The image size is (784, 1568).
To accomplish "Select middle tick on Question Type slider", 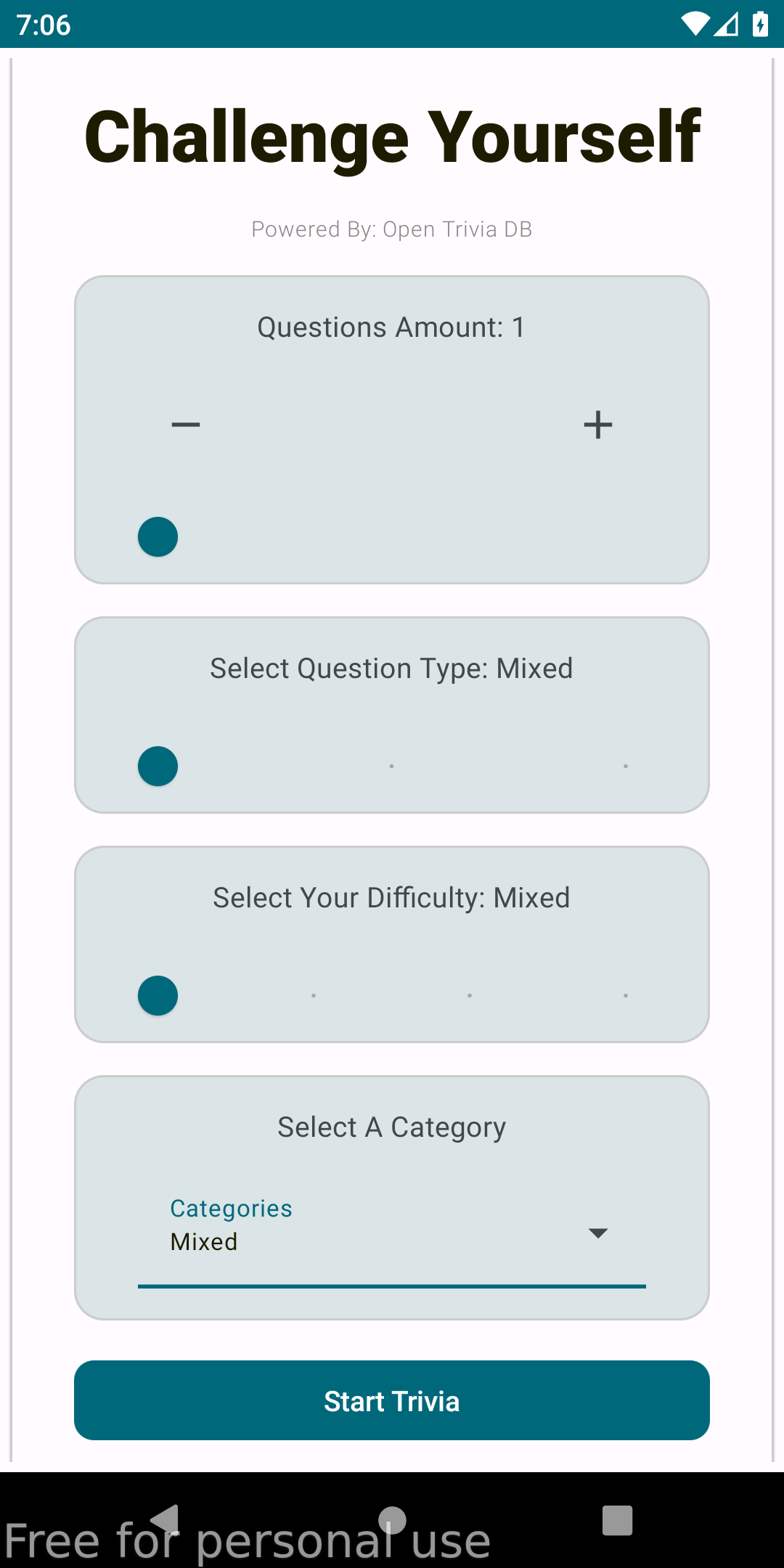I will click(392, 767).
